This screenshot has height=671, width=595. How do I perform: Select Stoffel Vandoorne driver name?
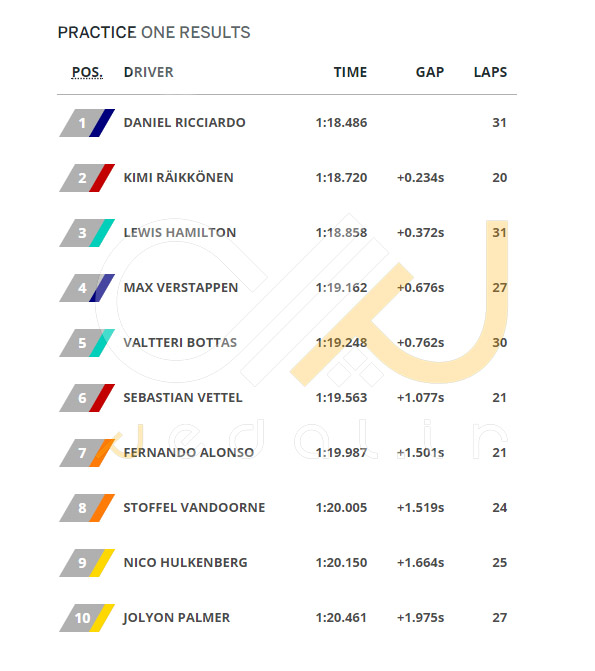tap(194, 508)
